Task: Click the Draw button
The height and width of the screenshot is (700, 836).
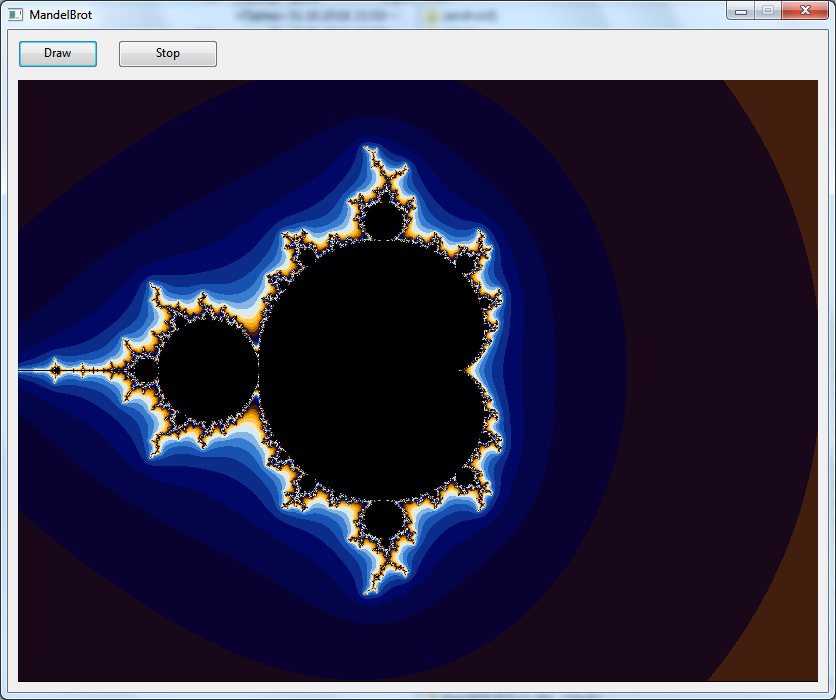Action: (57, 54)
